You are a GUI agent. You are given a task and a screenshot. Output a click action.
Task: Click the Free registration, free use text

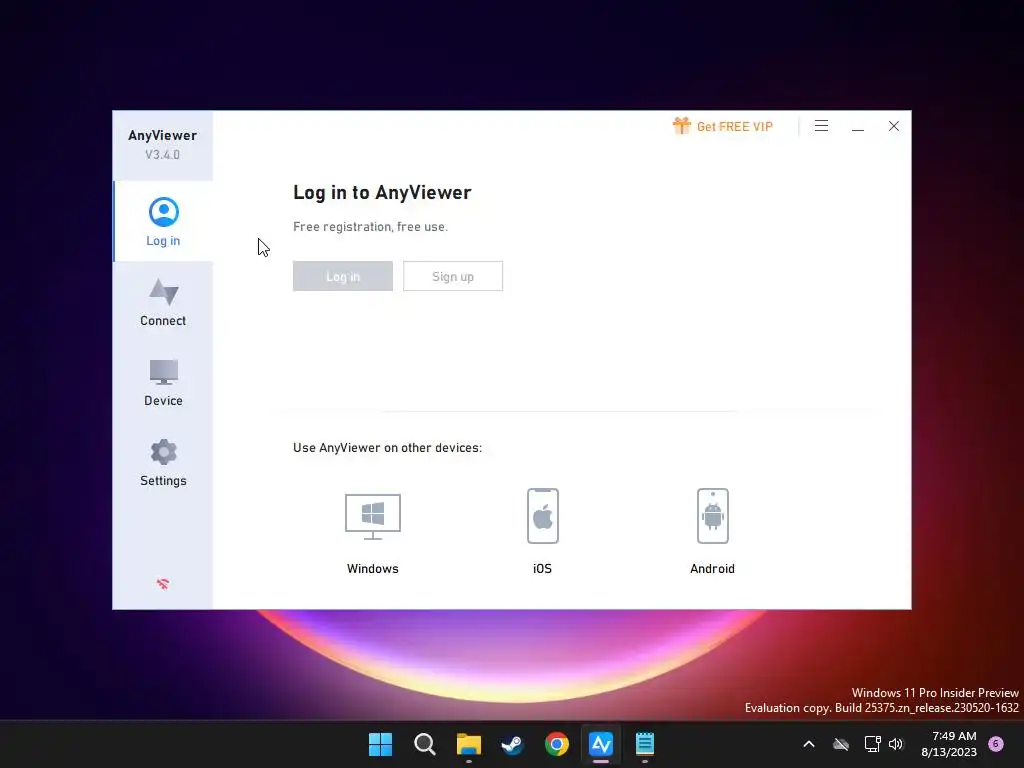click(x=370, y=227)
